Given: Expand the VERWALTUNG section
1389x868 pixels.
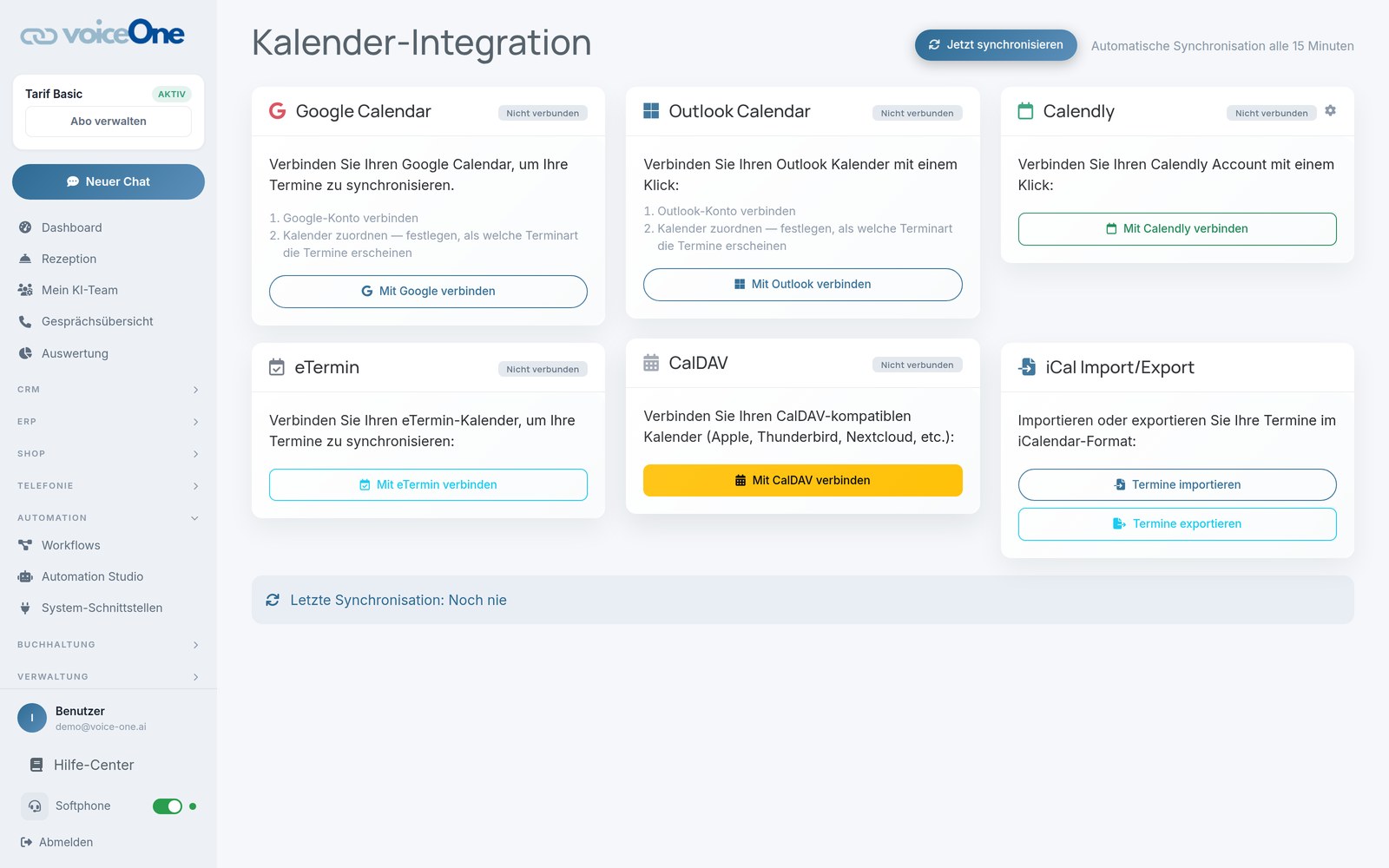Looking at the screenshot, I should point(109,677).
